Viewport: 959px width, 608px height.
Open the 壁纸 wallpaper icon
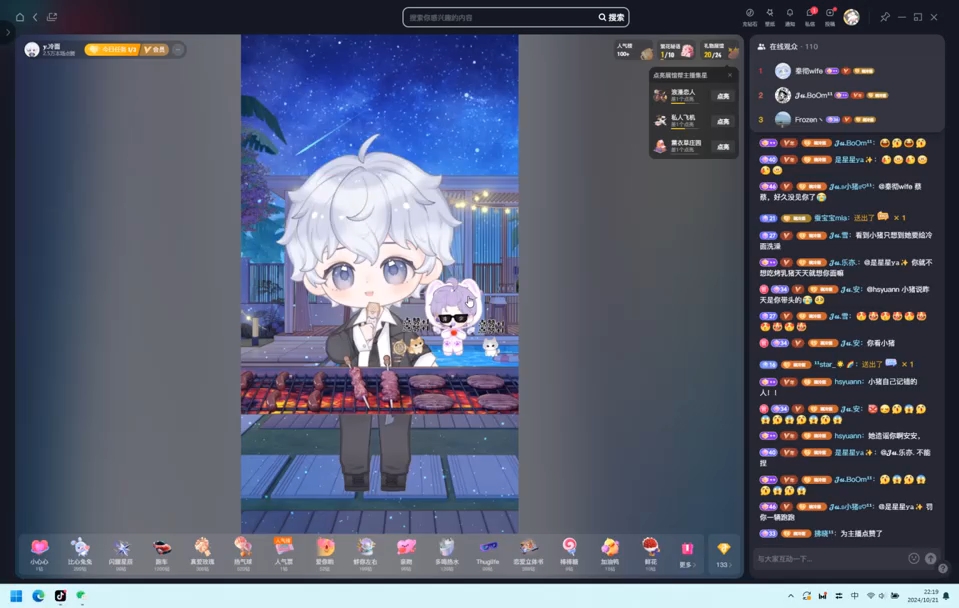click(x=769, y=17)
